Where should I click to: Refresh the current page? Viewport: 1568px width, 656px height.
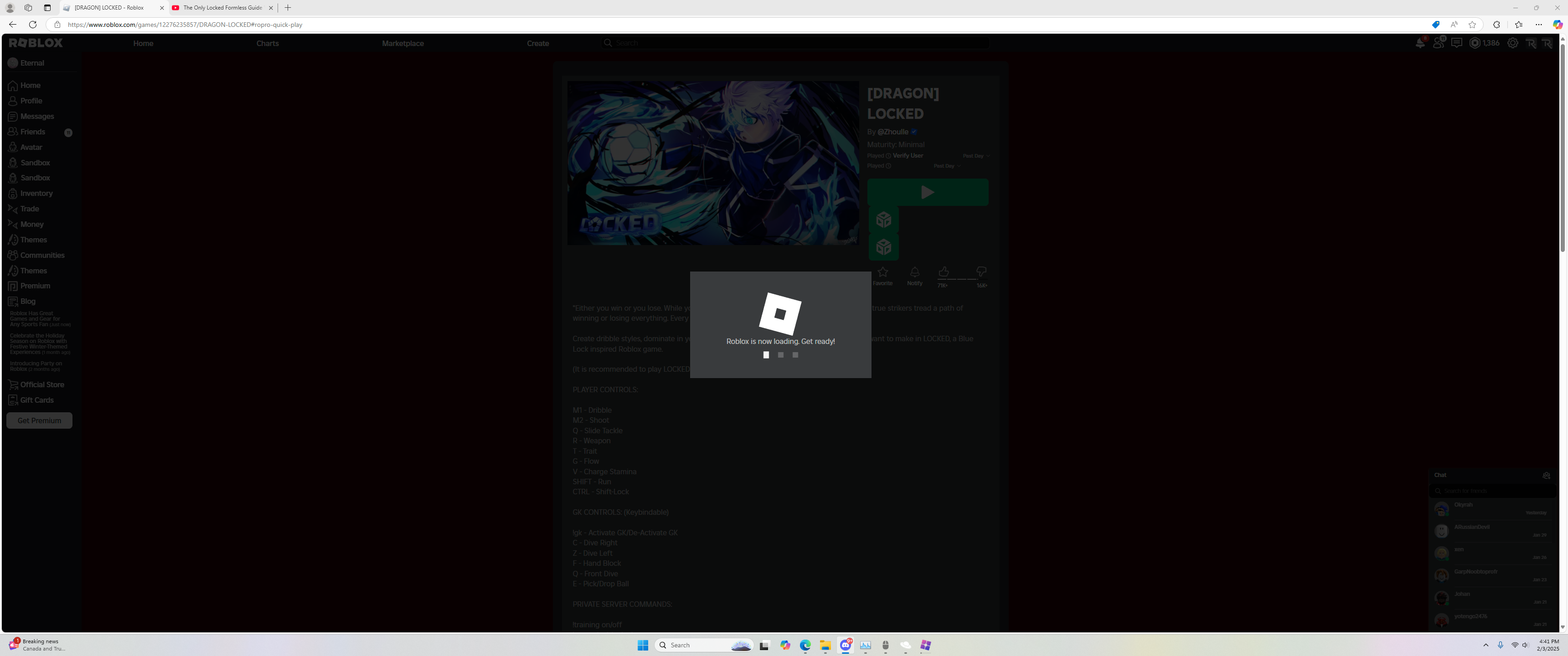coord(33,24)
